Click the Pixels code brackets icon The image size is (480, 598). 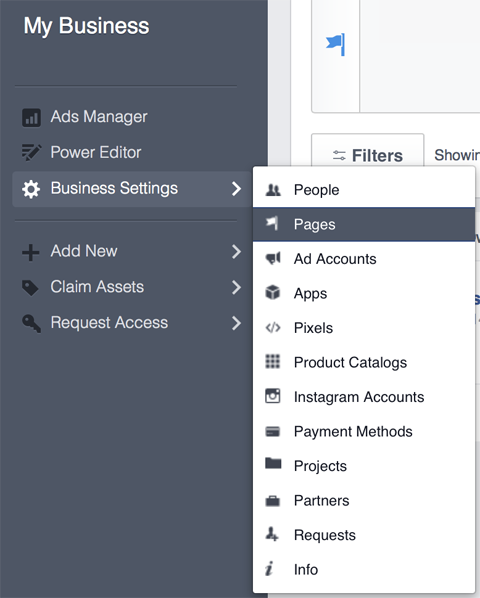click(x=273, y=328)
